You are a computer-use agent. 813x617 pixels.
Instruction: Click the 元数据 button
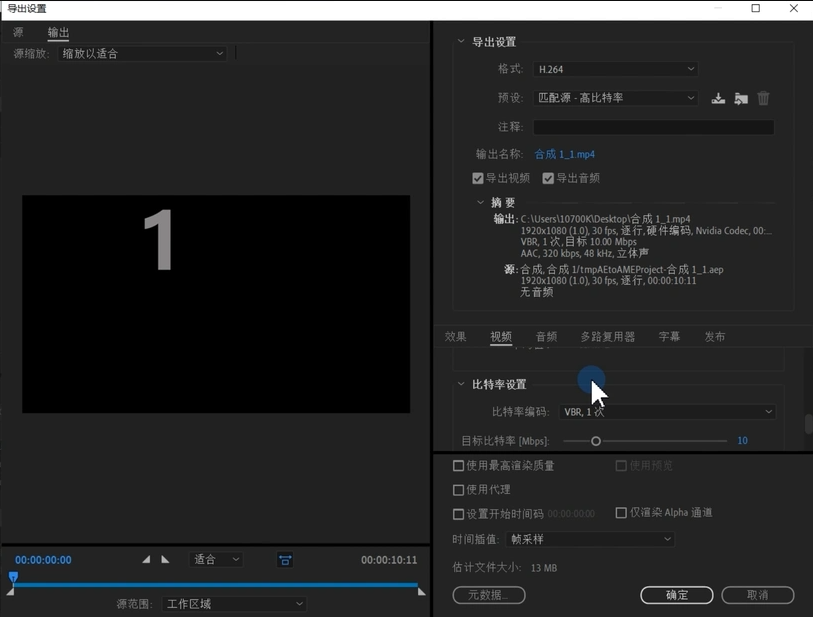coord(489,595)
